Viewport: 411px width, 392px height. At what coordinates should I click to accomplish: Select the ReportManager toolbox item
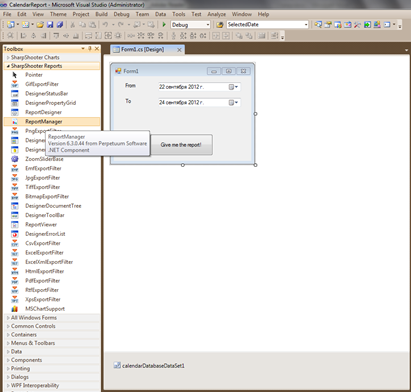[52, 121]
